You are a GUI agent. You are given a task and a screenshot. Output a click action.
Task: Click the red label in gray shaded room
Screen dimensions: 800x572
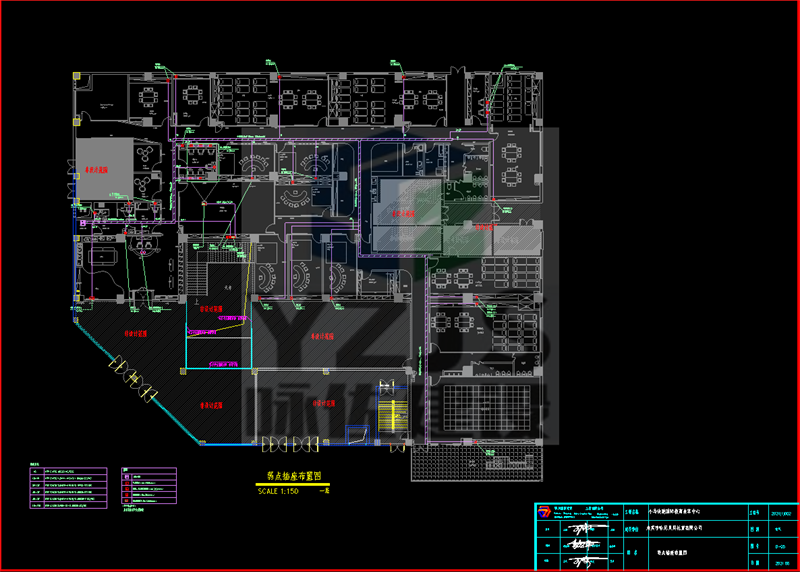tap(96, 170)
